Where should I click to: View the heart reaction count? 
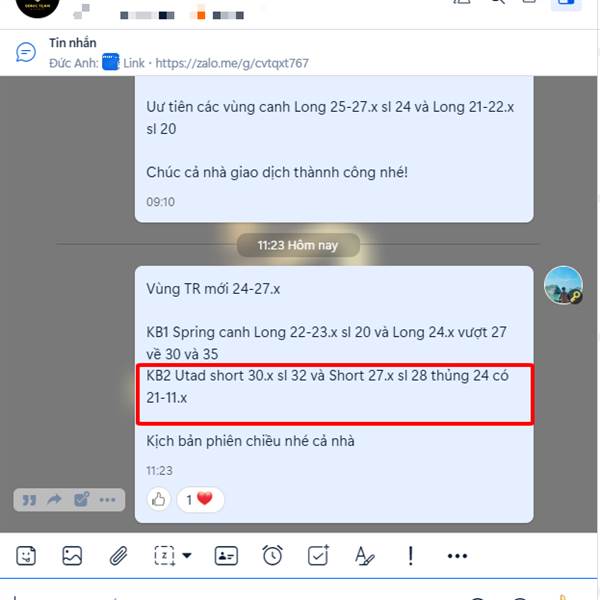(200, 499)
